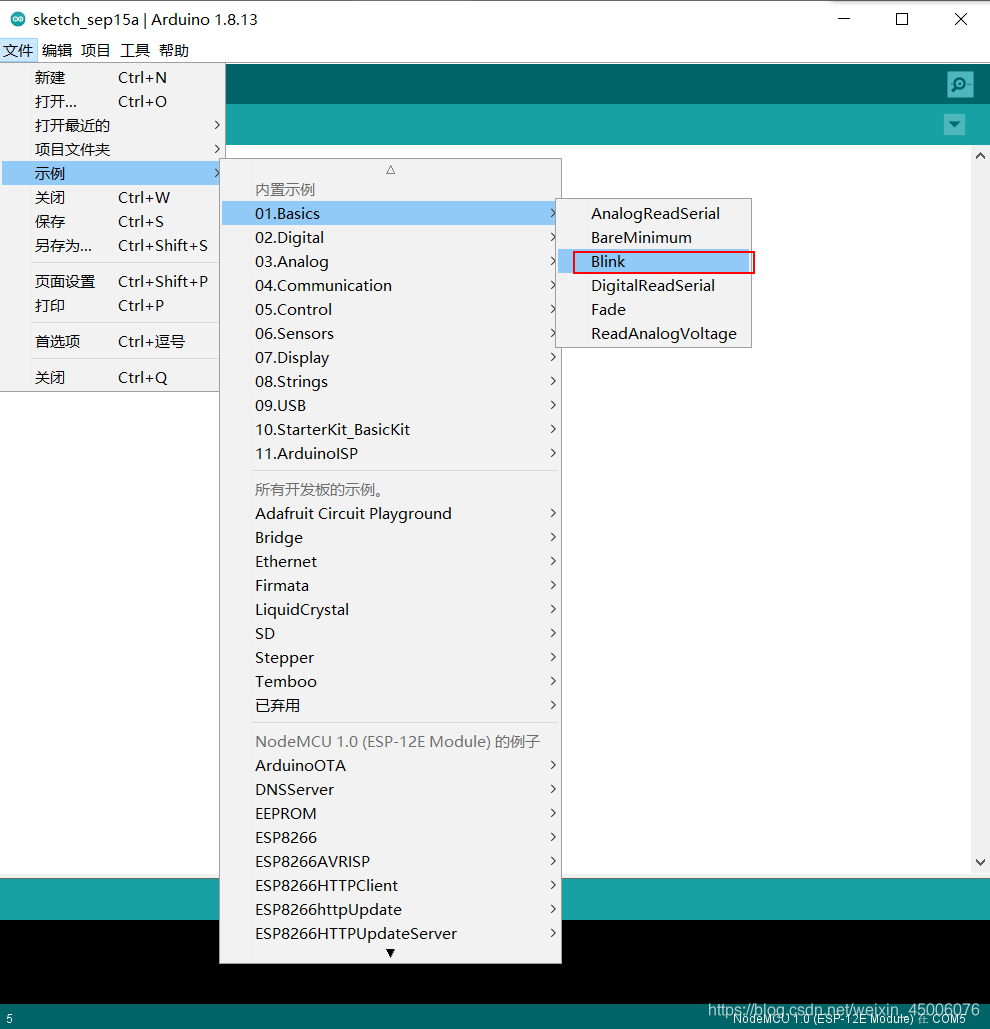Expand the 项目文件夹 submenu
Image resolution: width=990 pixels, height=1029 pixels.
coord(113,150)
